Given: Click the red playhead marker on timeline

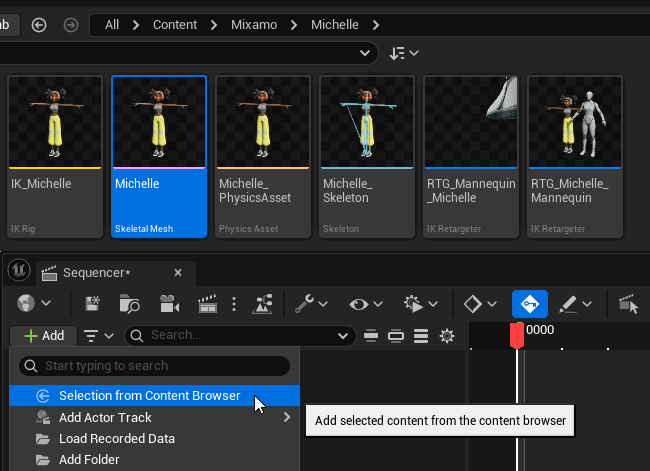Looking at the screenshot, I should [517, 336].
